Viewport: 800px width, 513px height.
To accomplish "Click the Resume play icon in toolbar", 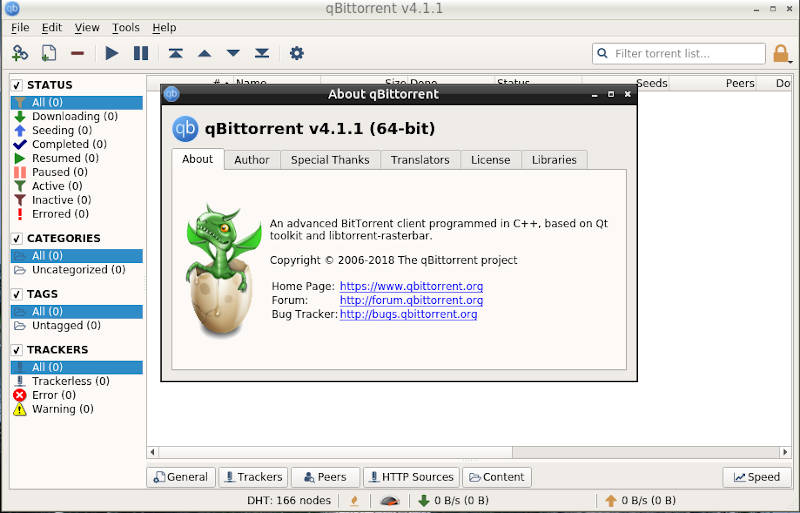I will 112,53.
